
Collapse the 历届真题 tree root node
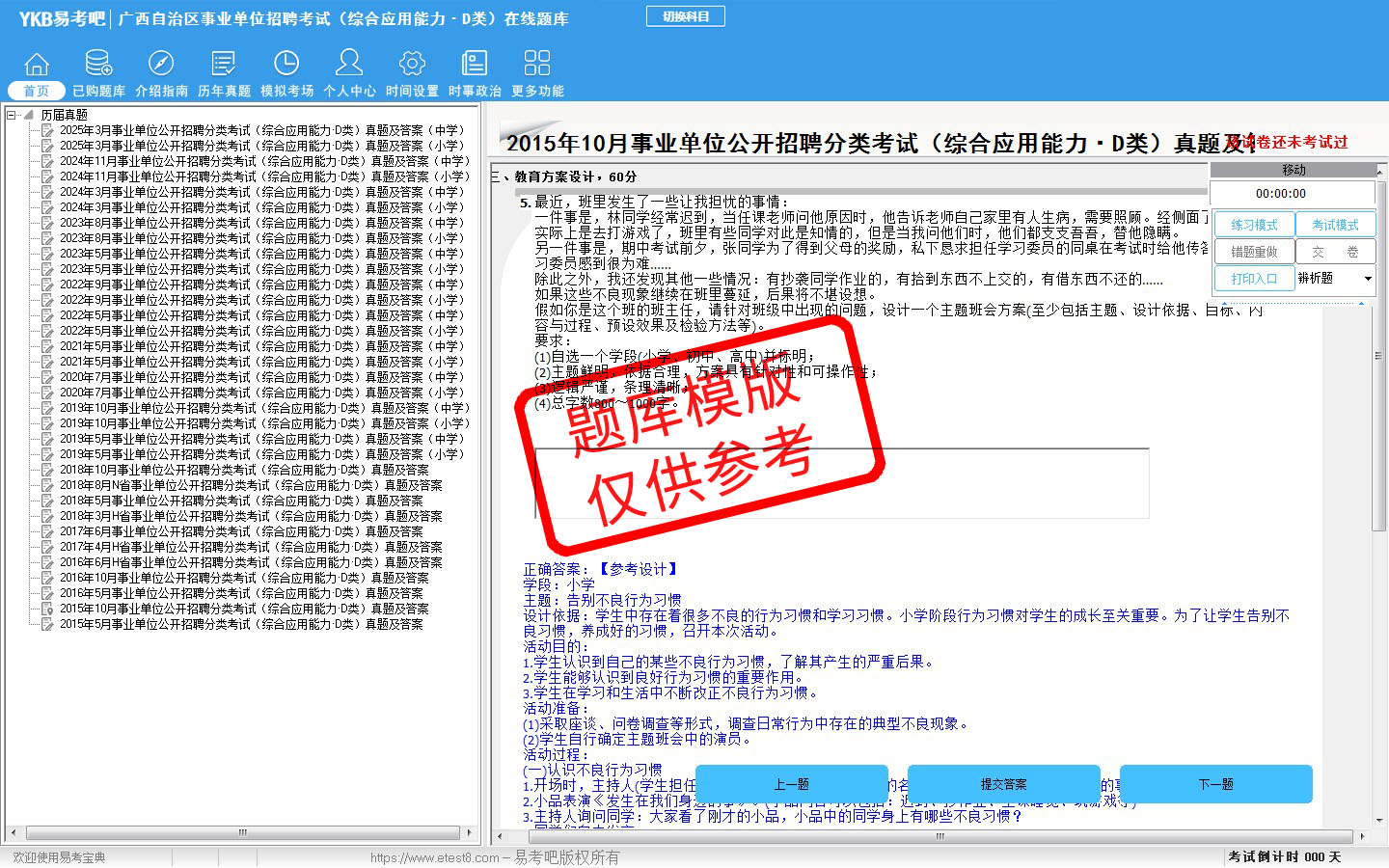(x=12, y=115)
